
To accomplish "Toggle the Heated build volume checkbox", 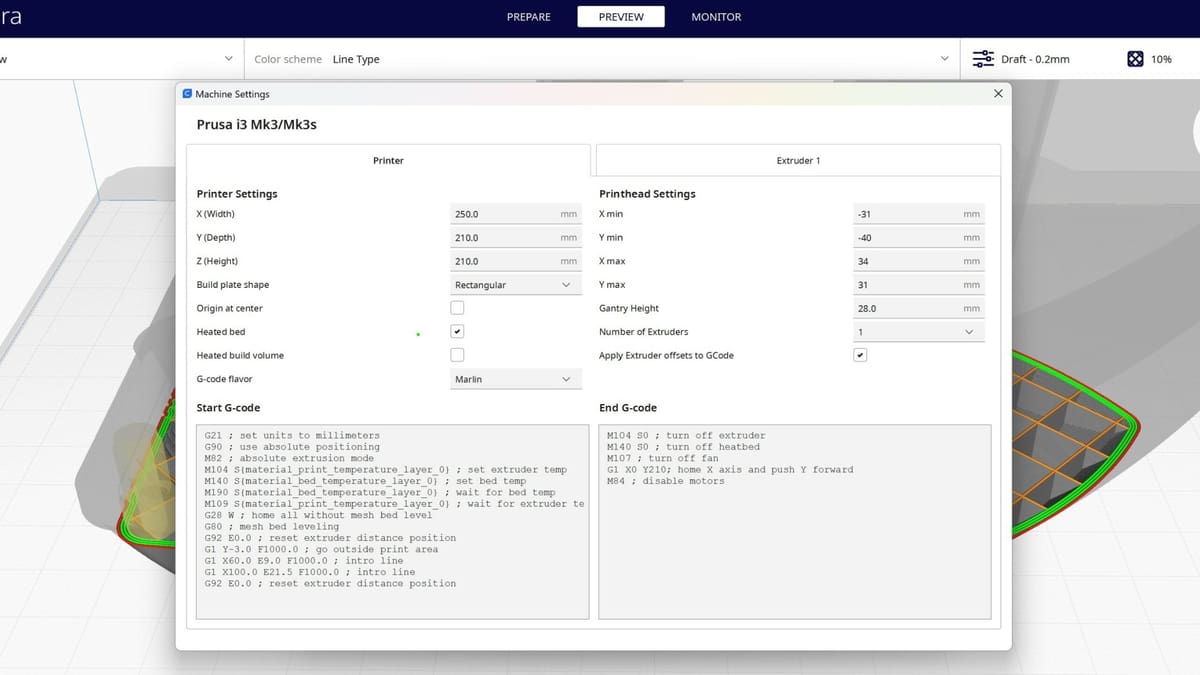I will (x=457, y=355).
